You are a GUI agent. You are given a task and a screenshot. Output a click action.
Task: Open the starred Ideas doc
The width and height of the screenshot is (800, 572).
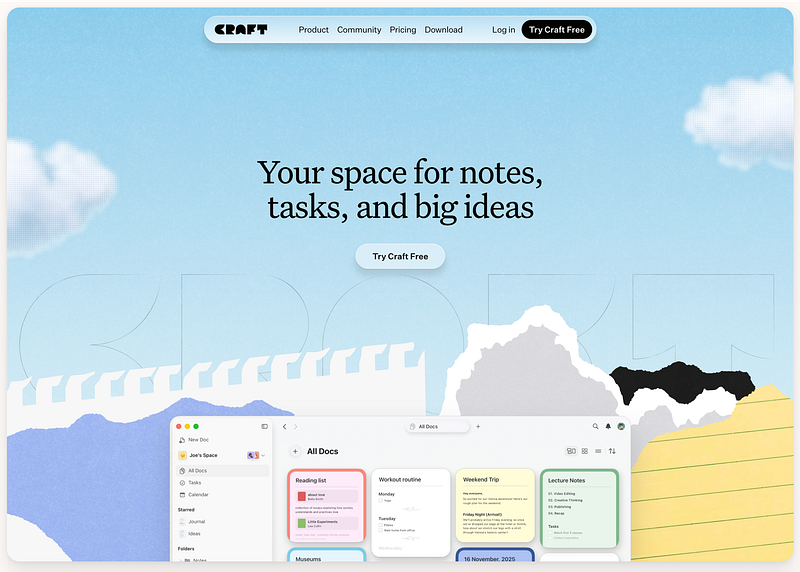click(x=190, y=534)
